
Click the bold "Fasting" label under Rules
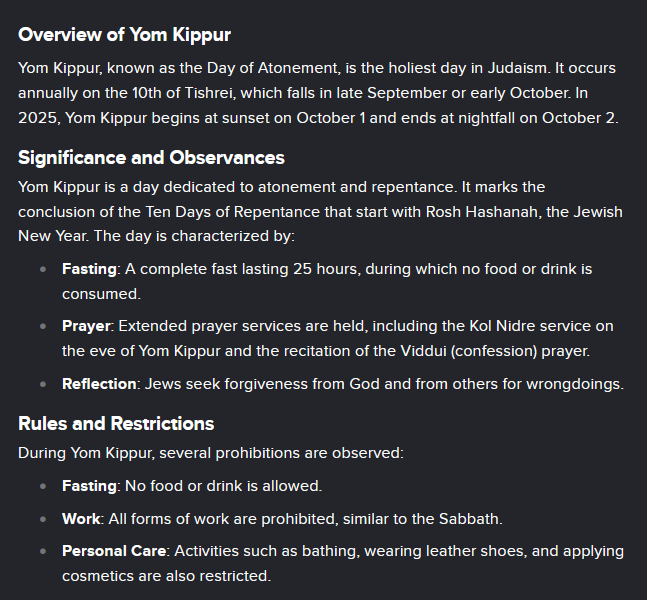(x=90, y=486)
